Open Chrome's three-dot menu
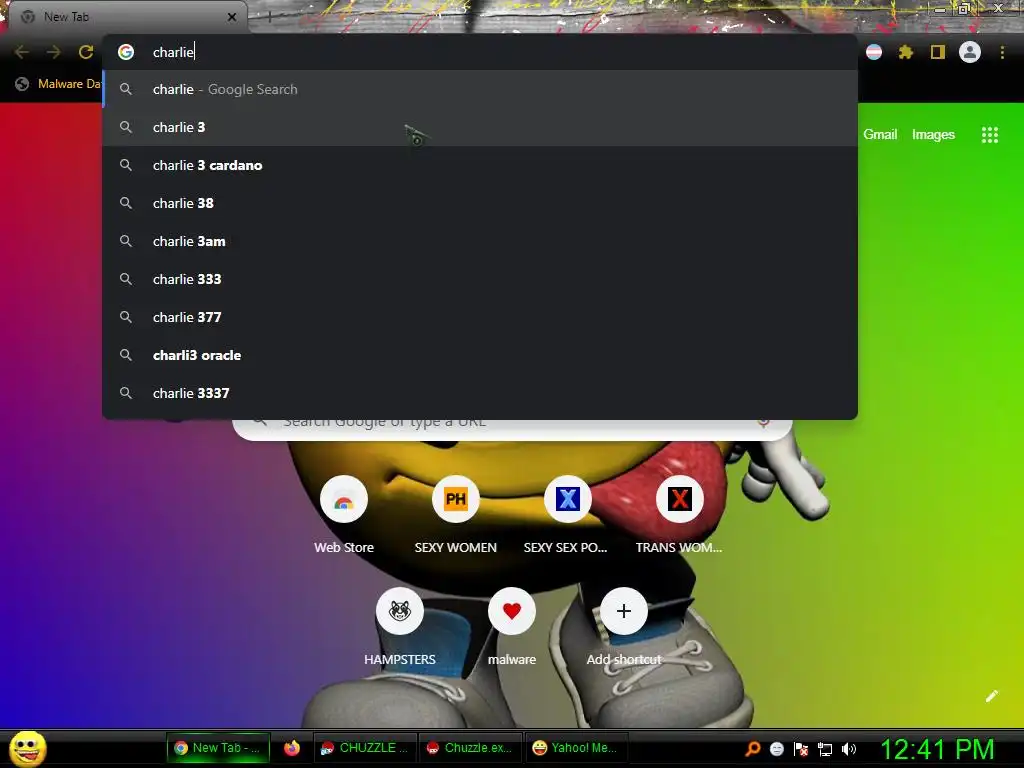This screenshot has height=768, width=1024. pyautogui.click(x=1002, y=52)
